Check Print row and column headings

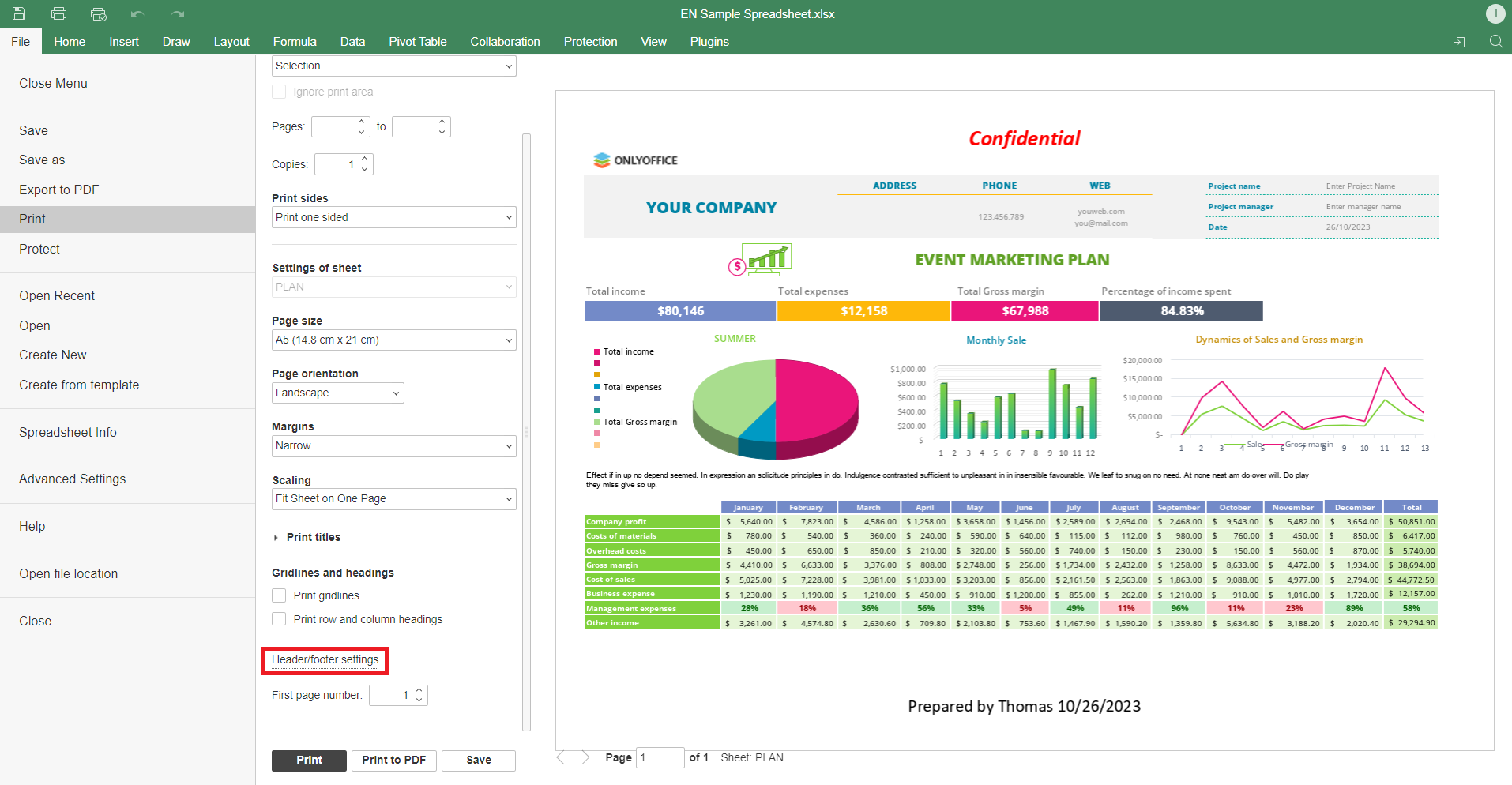[x=279, y=619]
